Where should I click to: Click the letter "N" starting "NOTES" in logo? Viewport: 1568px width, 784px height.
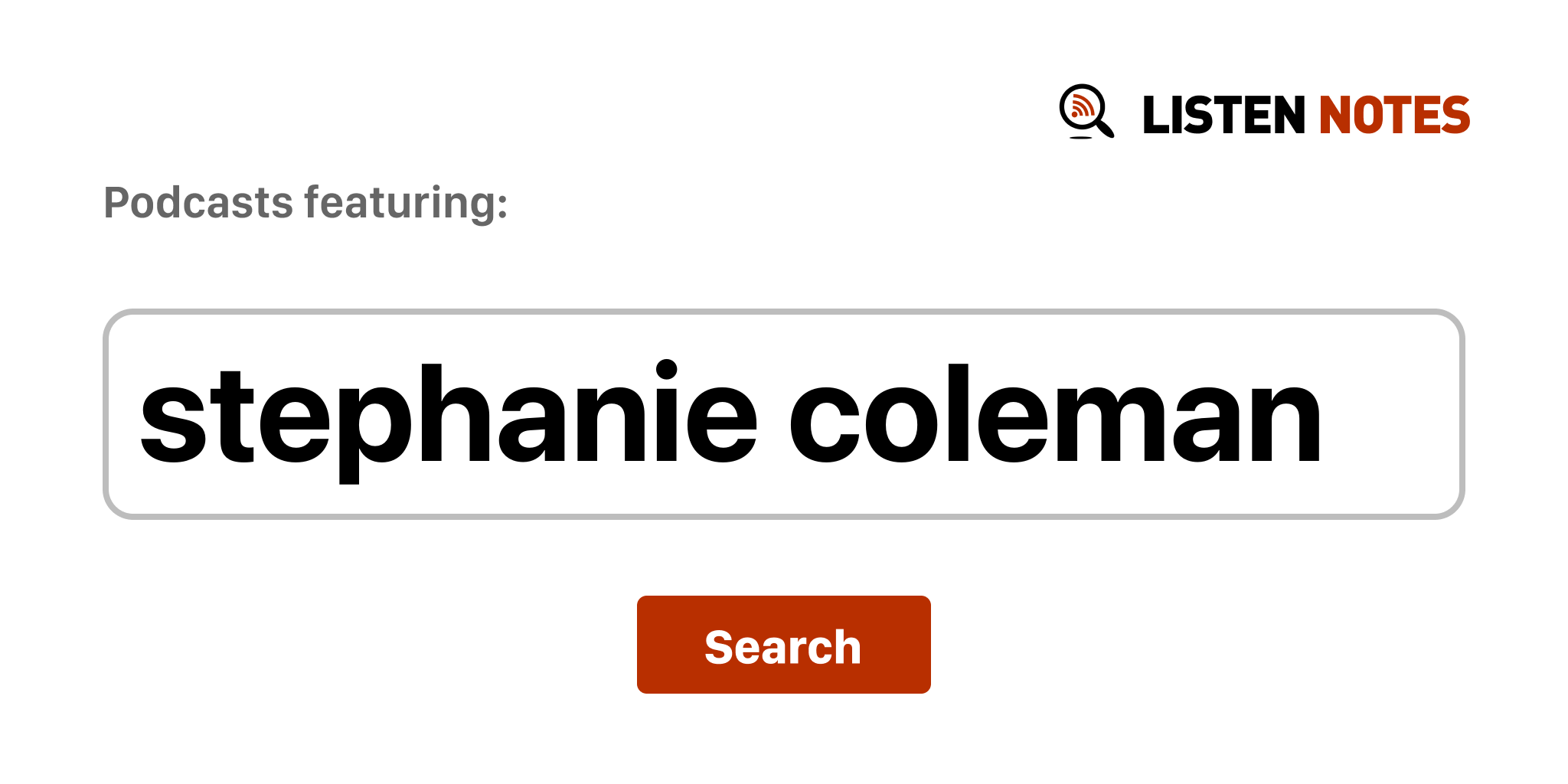1334,116
